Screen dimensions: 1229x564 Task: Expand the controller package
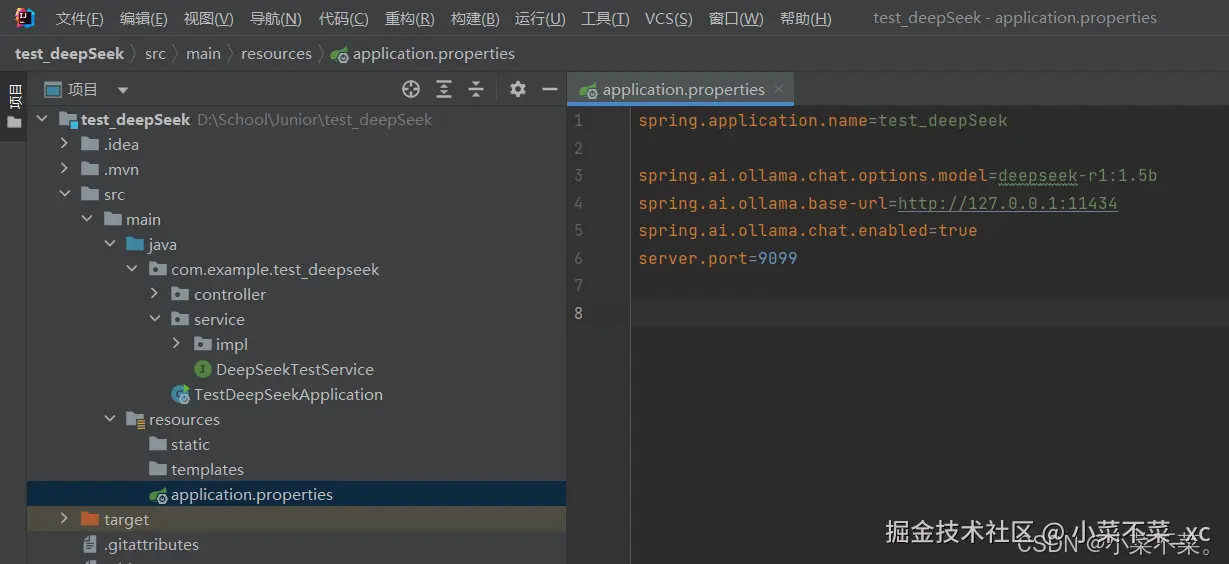pyautogui.click(x=154, y=295)
